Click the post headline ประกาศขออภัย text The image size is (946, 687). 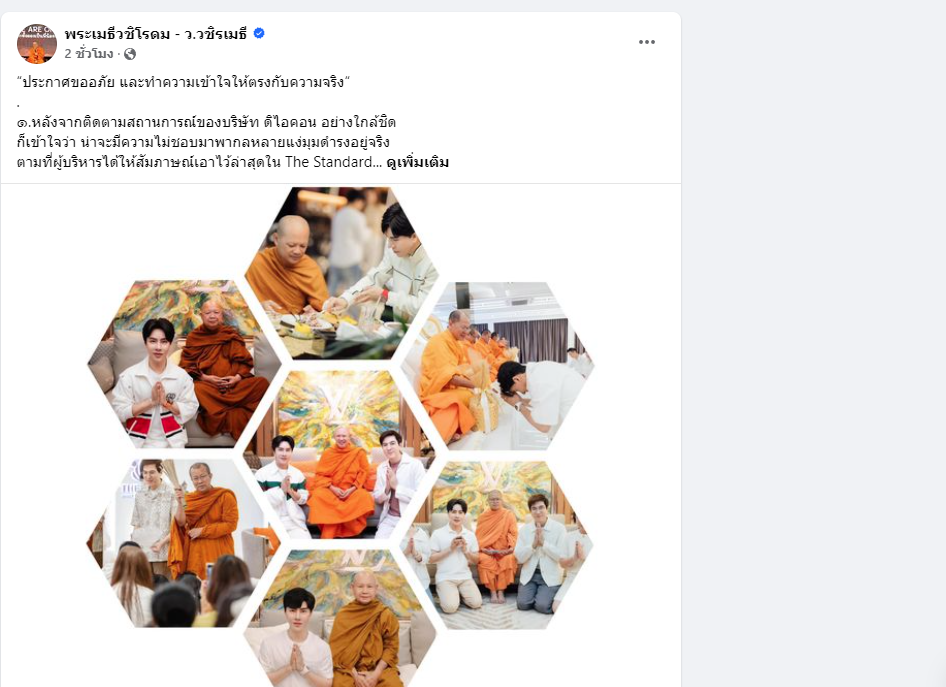pos(184,82)
